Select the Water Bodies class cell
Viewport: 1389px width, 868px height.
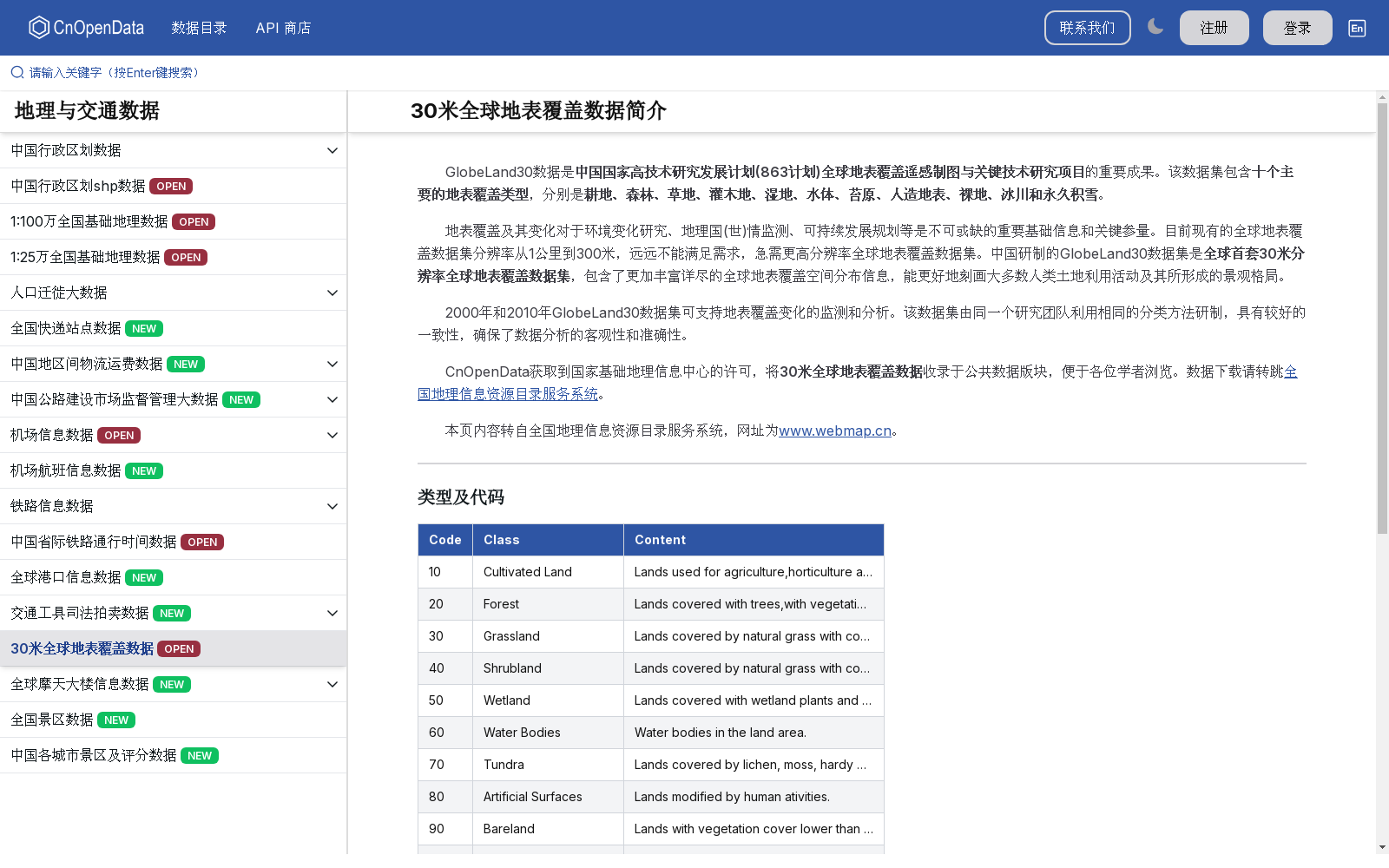548,733
